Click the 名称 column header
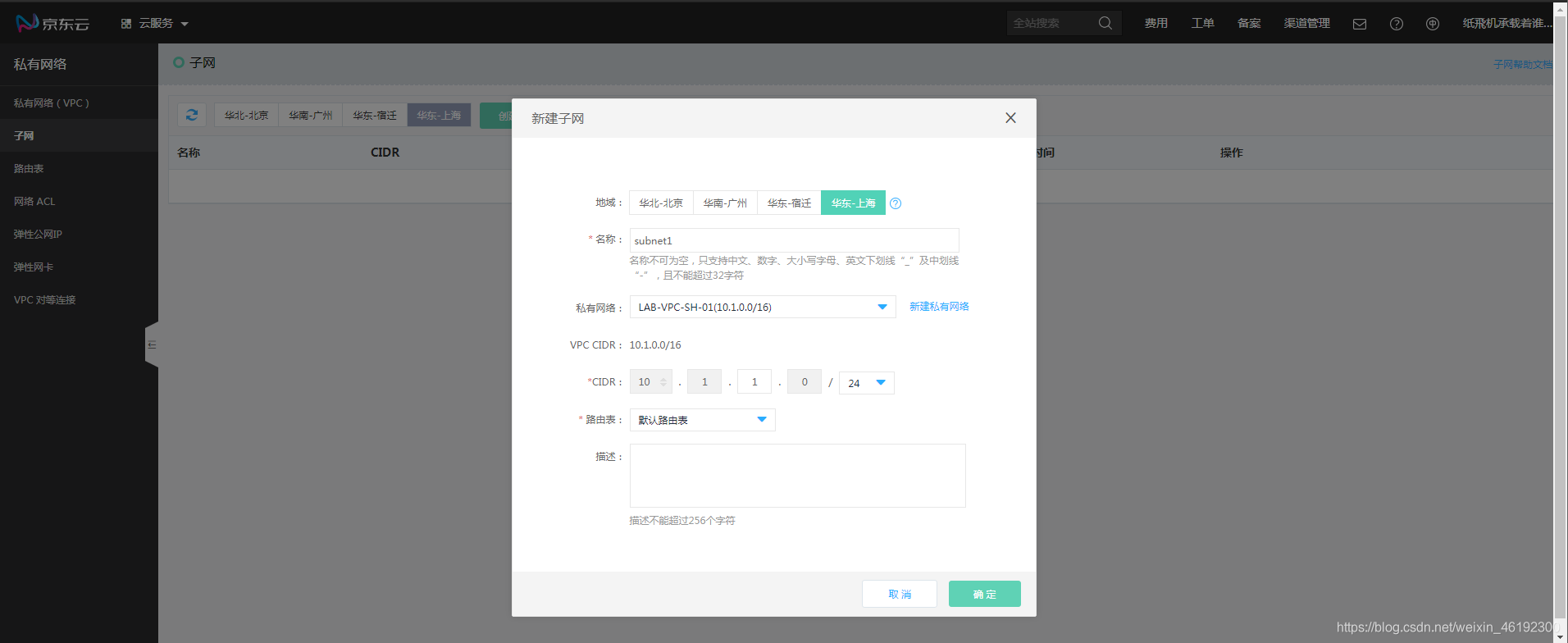The height and width of the screenshot is (643, 1568). (x=189, y=153)
